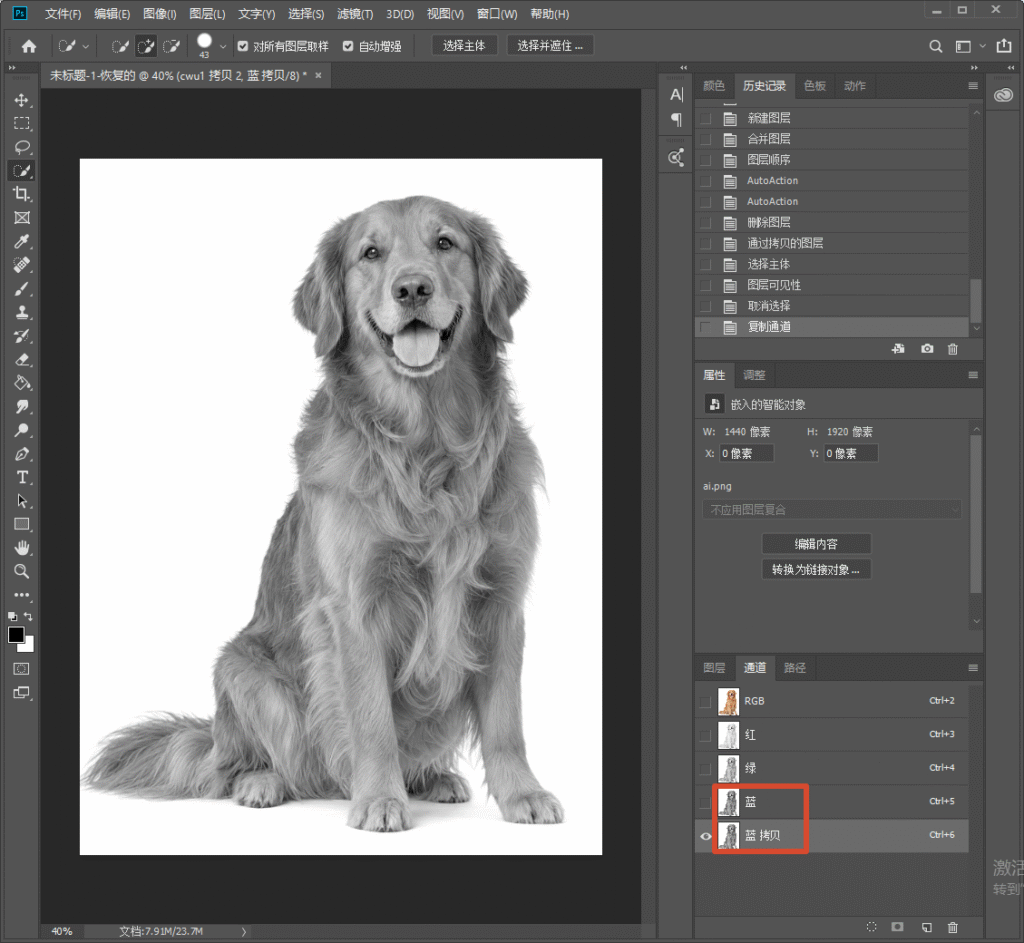This screenshot has height=943, width=1024.
Task: Save selection as channel icon
Action: point(898,927)
